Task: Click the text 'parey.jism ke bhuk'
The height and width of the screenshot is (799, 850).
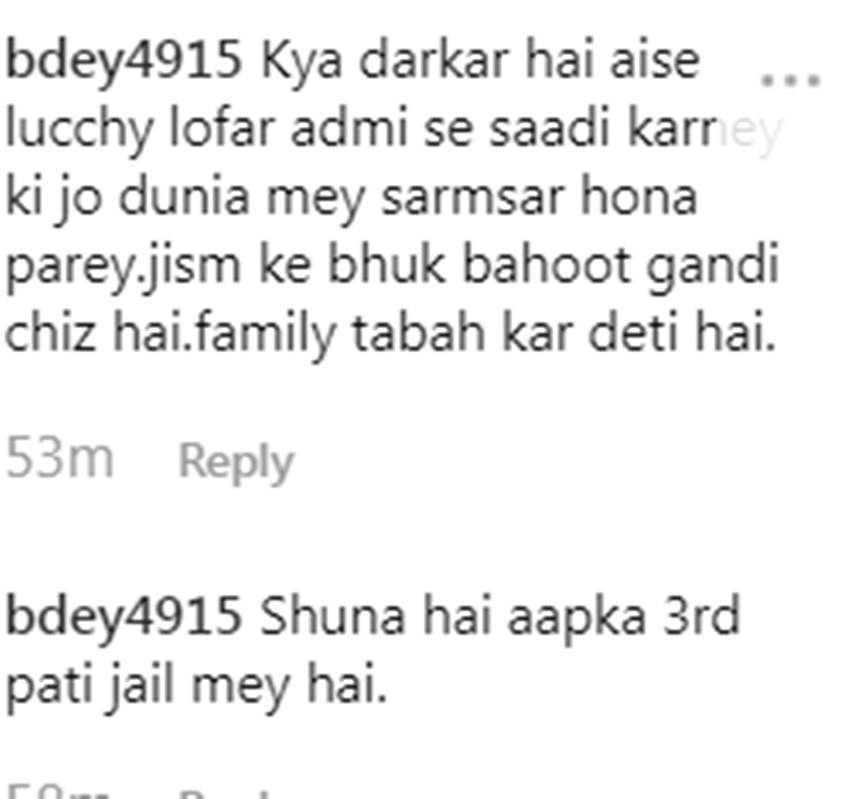Action: click(x=224, y=266)
